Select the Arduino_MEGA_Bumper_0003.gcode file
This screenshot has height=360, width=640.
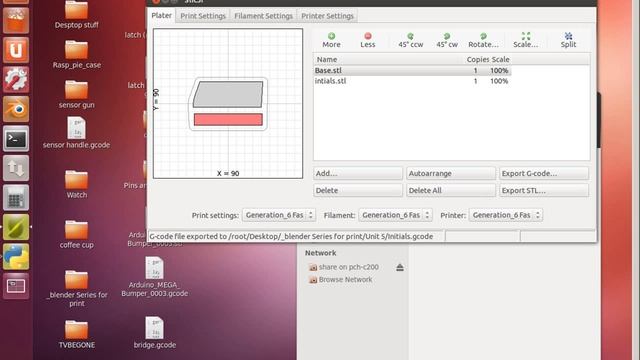[x=155, y=278]
